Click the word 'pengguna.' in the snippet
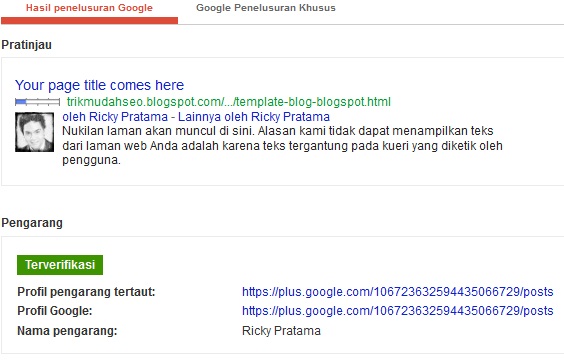 click(91, 160)
